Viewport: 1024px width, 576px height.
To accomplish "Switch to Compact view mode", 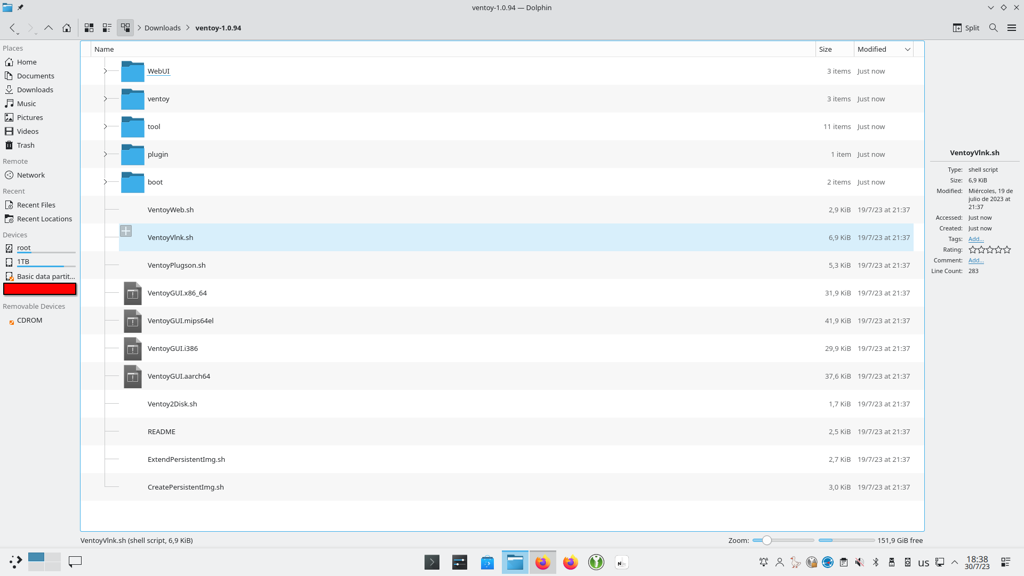I will coord(107,28).
